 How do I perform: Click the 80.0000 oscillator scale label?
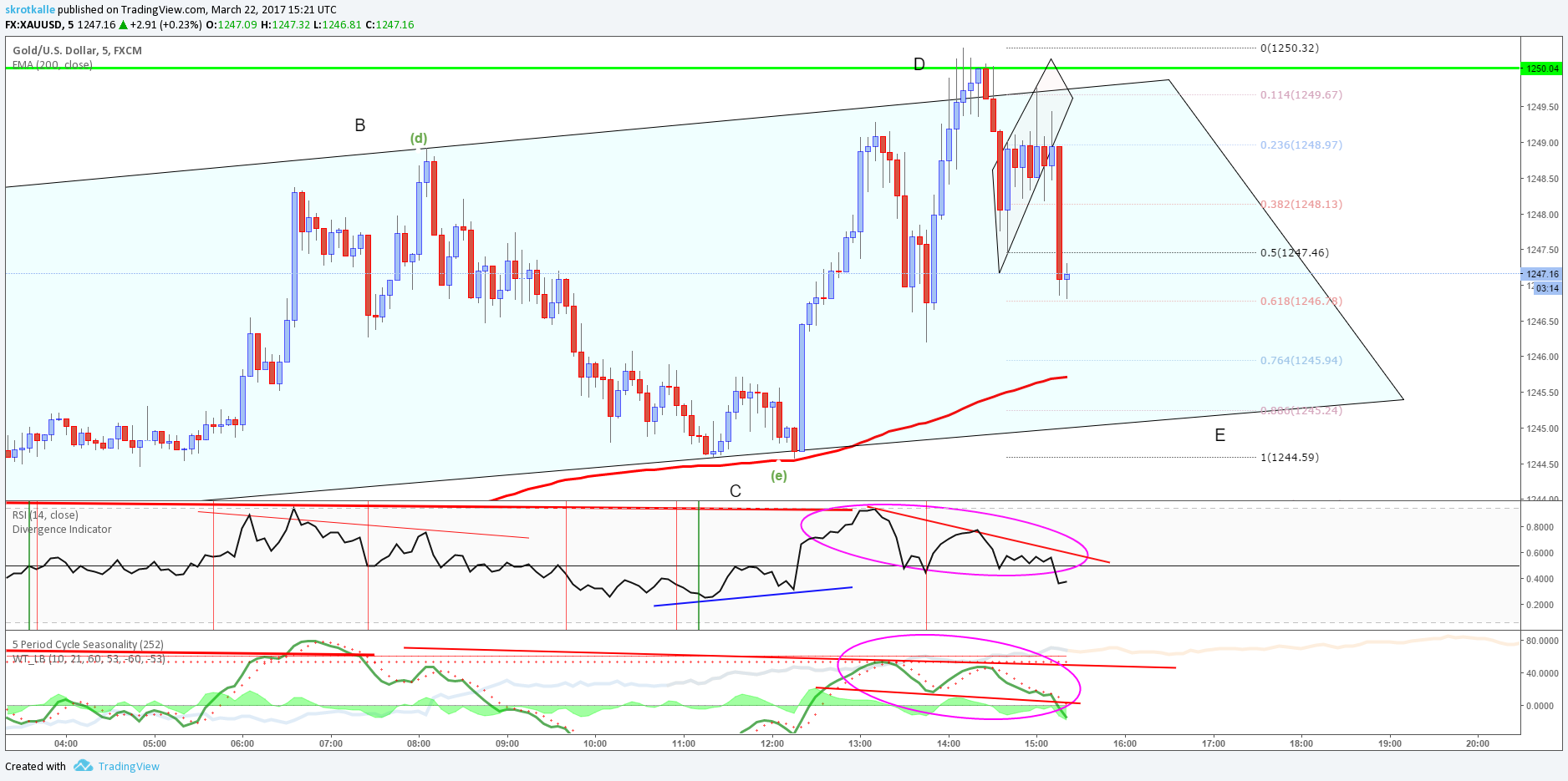click(1542, 641)
